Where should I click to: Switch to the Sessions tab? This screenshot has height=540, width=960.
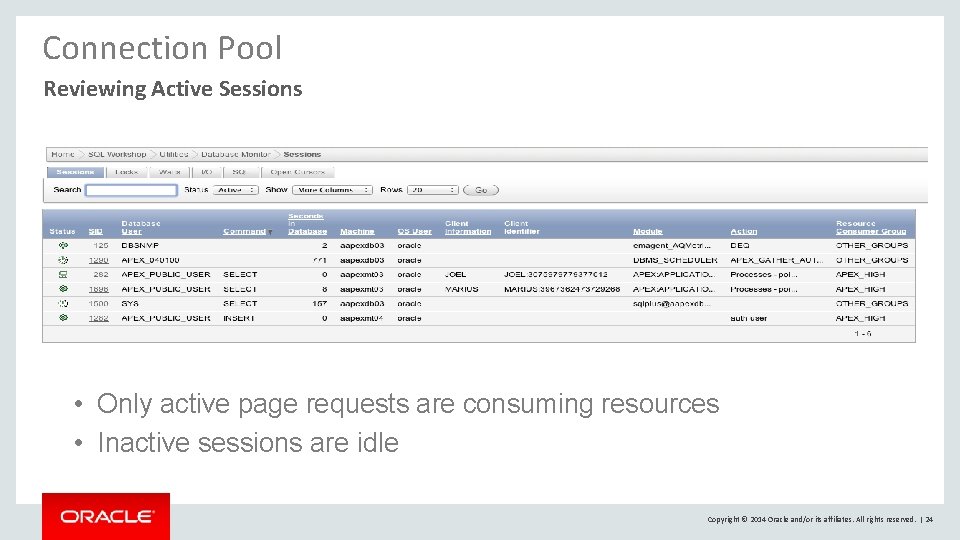[75, 172]
